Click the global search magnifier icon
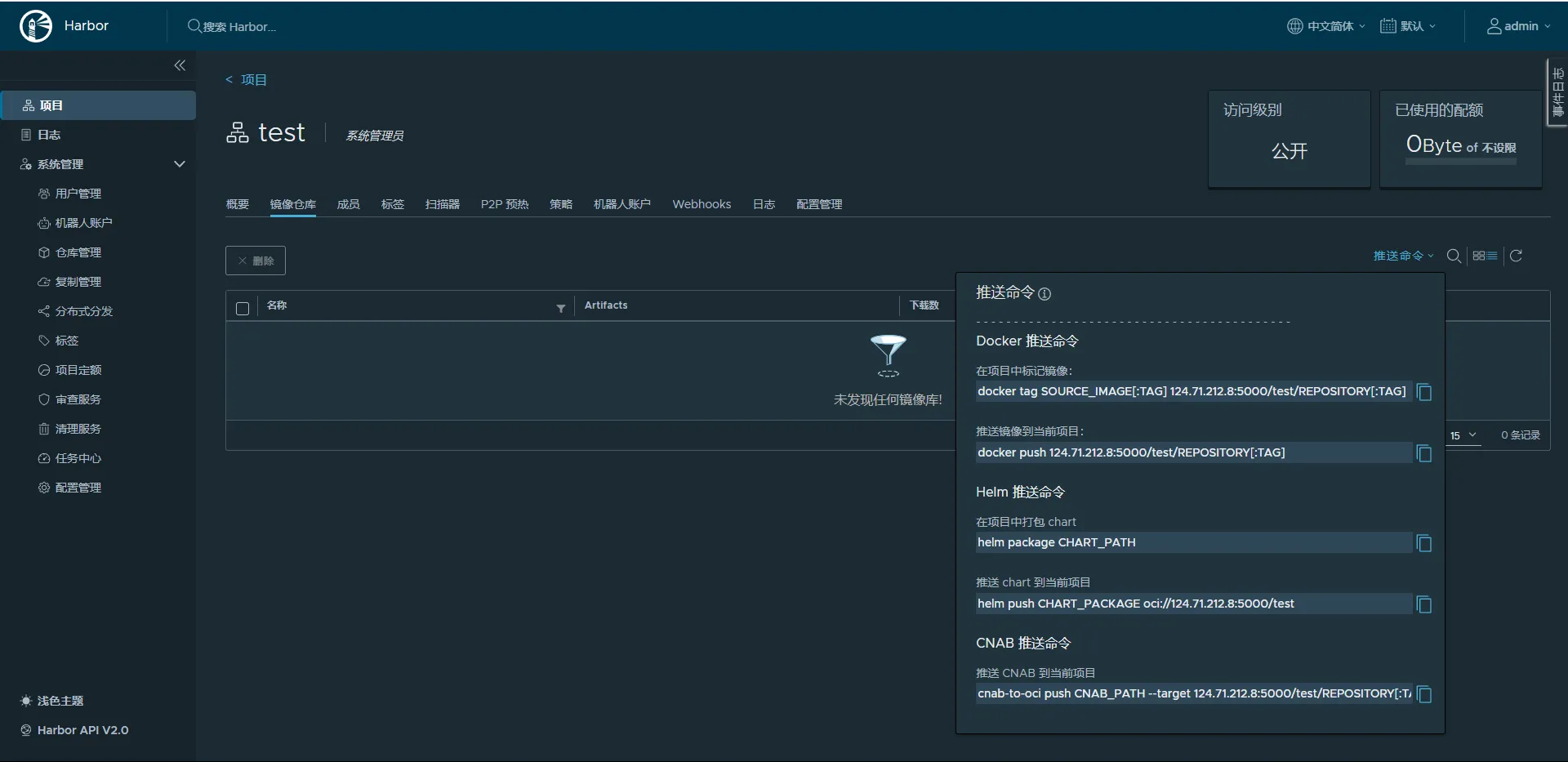The height and width of the screenshot is (762, 1568). coord(194,26)
